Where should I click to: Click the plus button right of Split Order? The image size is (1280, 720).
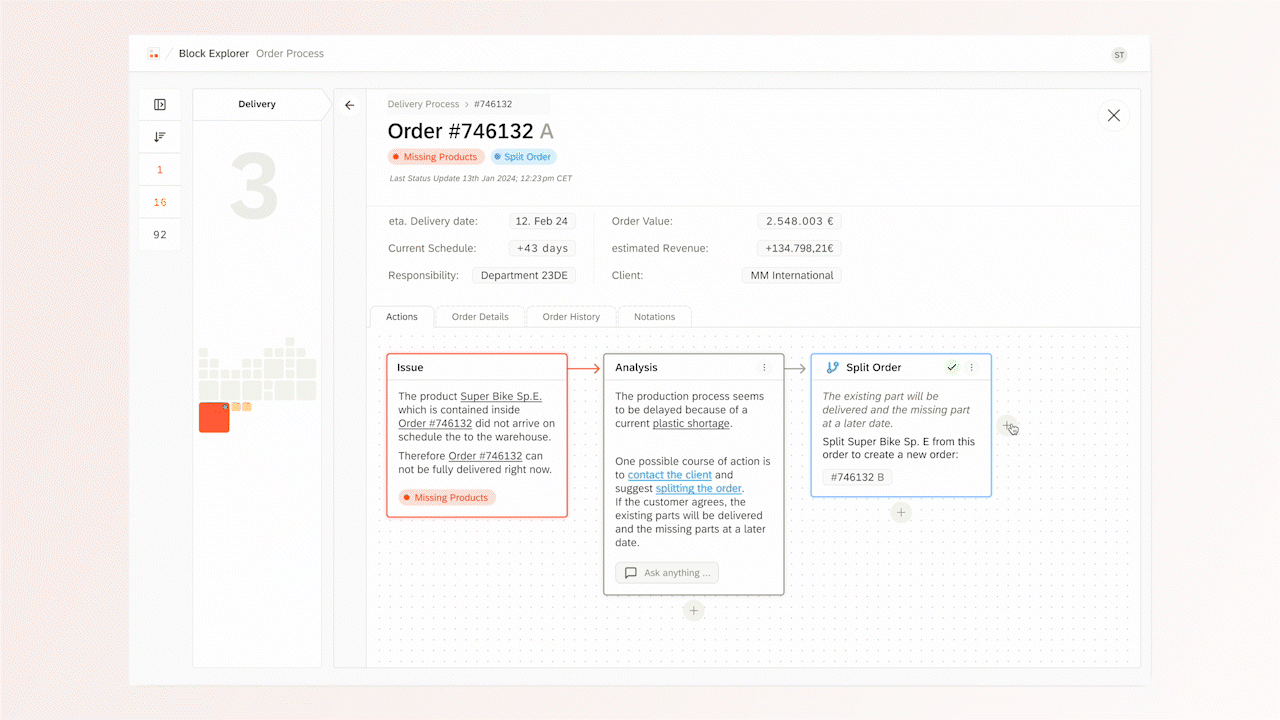pos(1007,426)
